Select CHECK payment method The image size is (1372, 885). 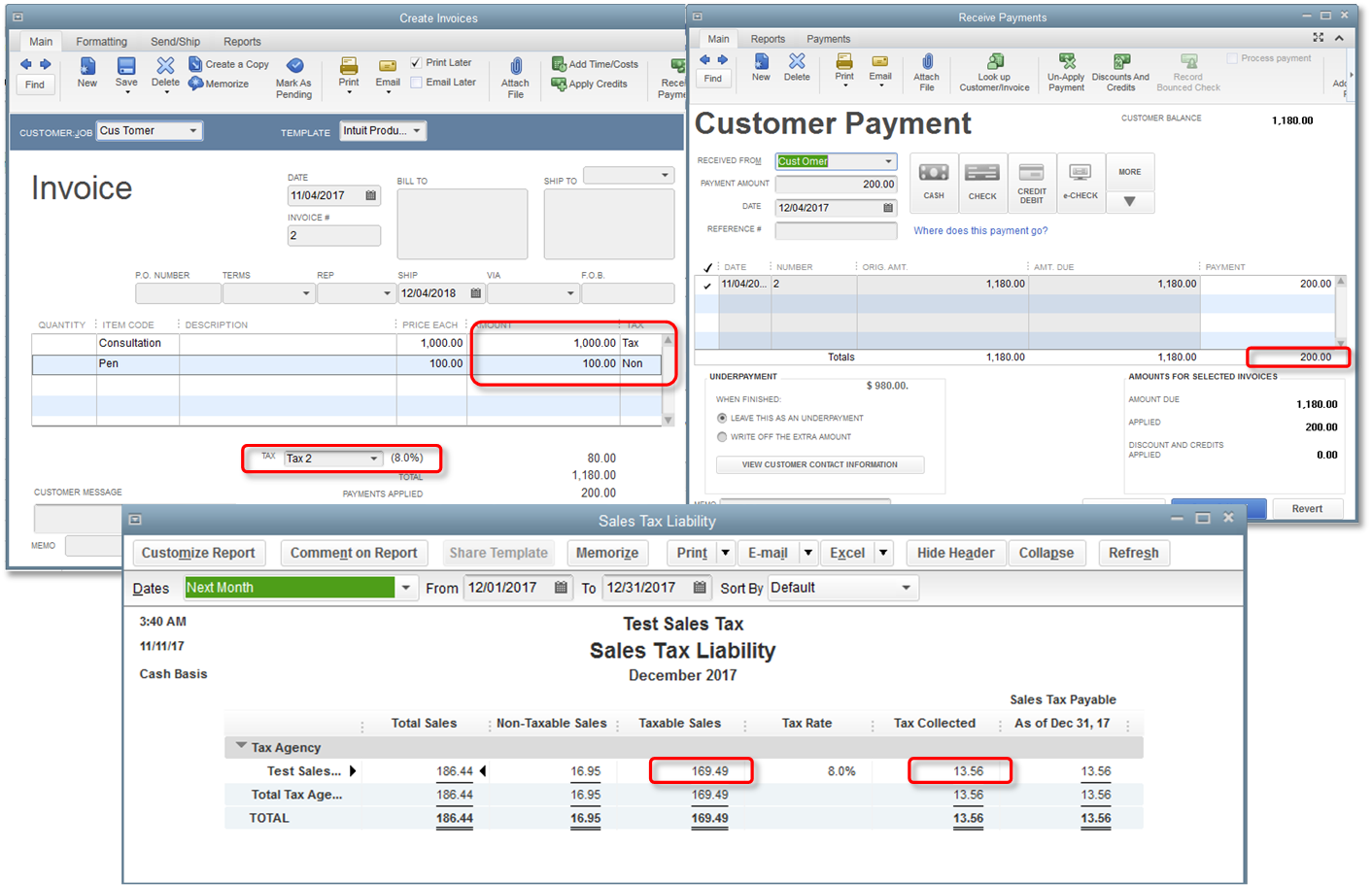coord(982,183)
